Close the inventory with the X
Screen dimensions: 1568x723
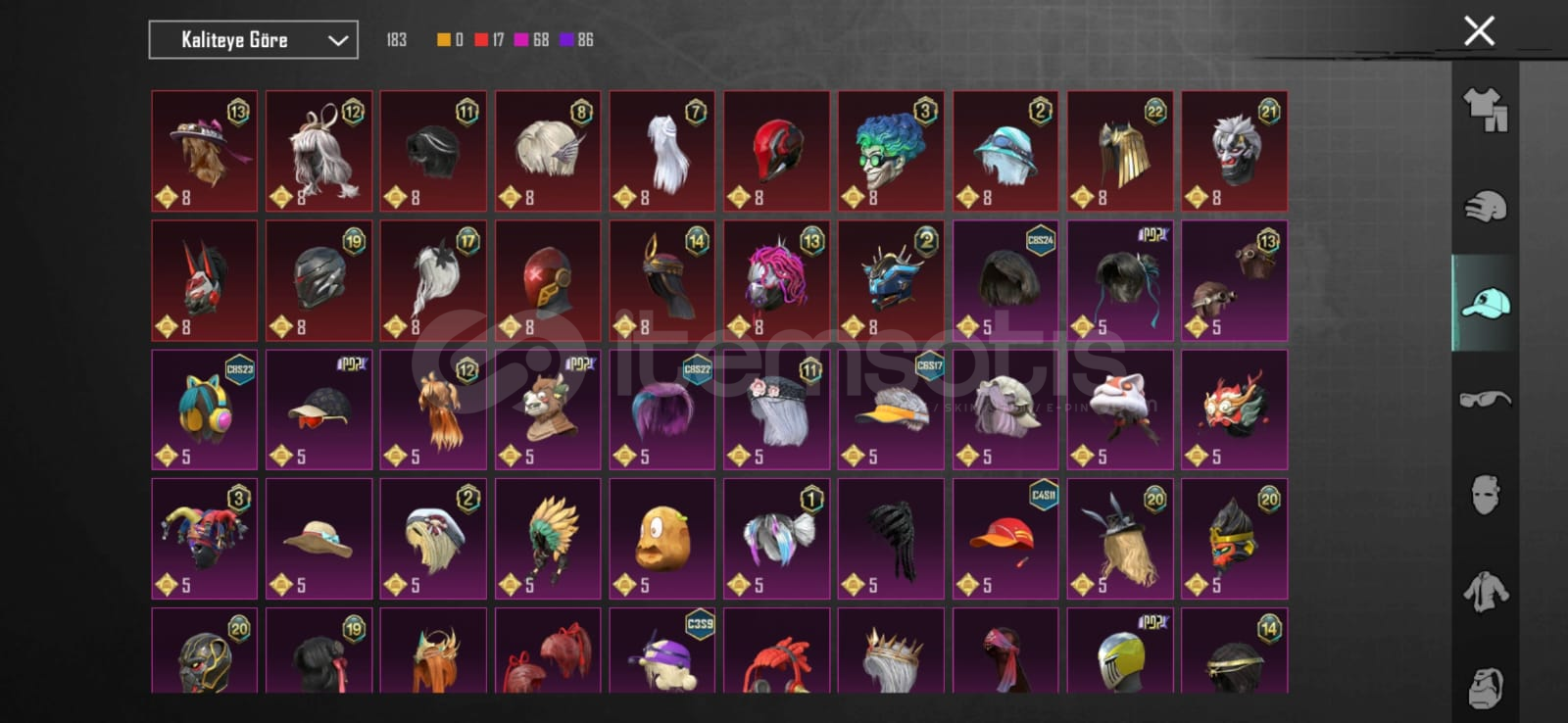coord(1479,30)
